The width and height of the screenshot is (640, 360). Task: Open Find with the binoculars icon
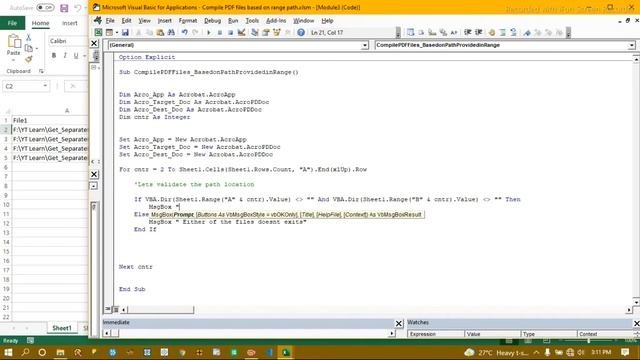171,32
